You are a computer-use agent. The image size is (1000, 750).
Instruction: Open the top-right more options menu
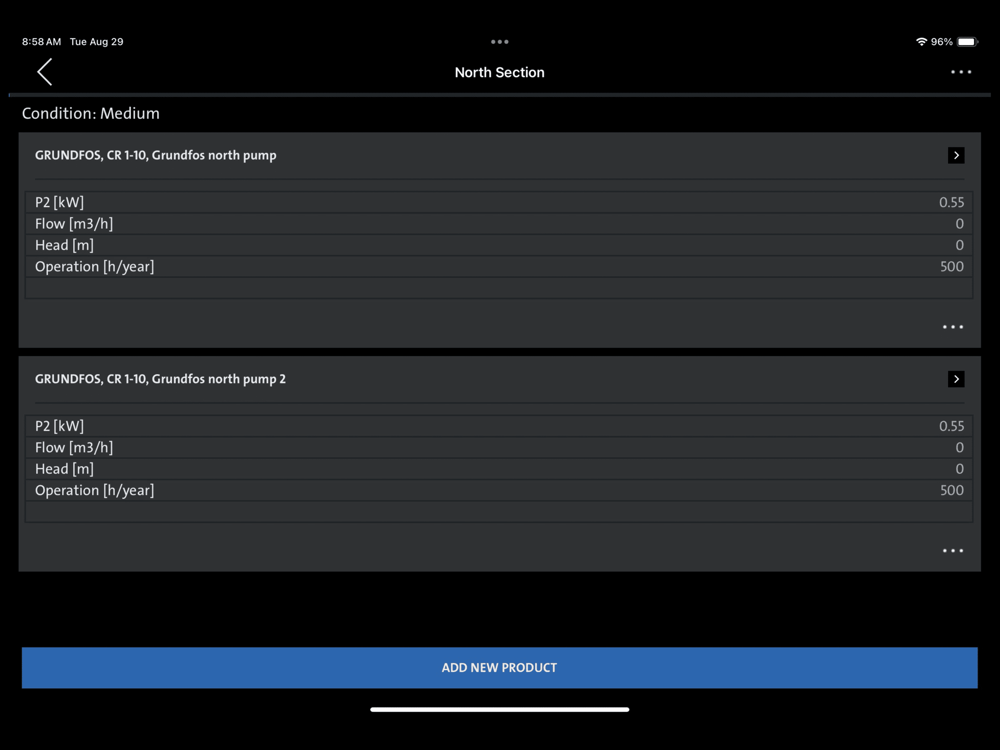(960, 72)
